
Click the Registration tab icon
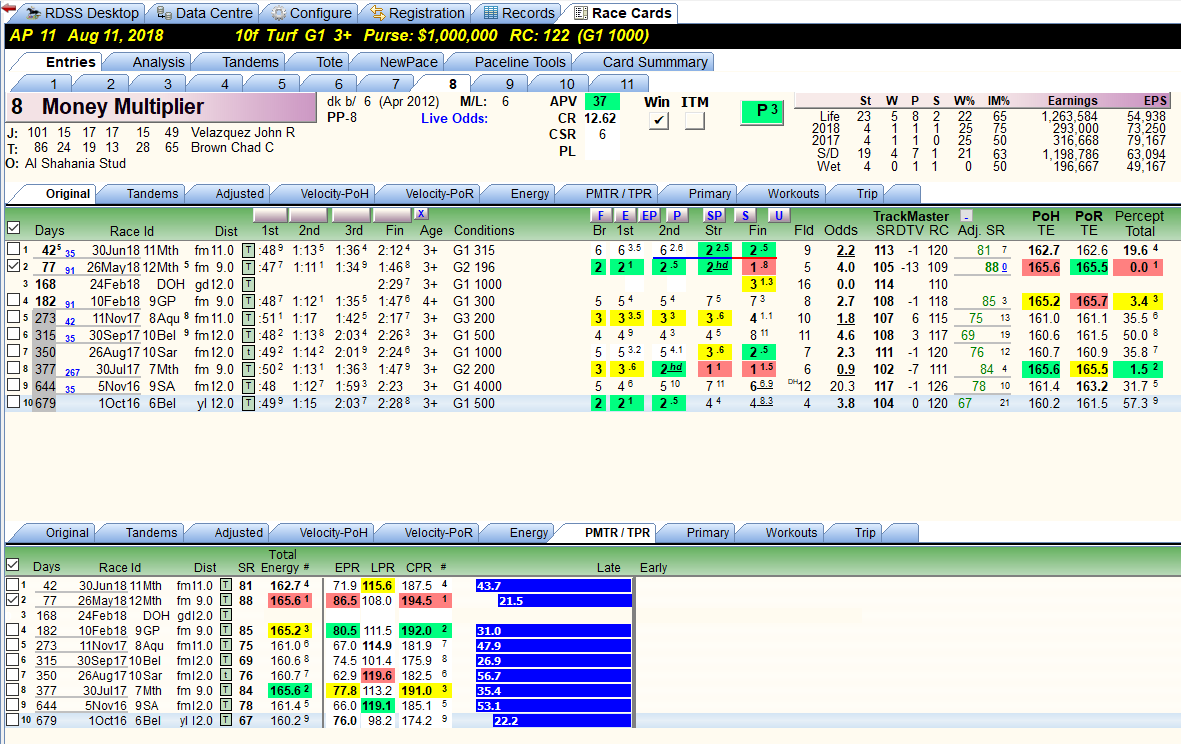pyautogui.click(x=377, y=13)
